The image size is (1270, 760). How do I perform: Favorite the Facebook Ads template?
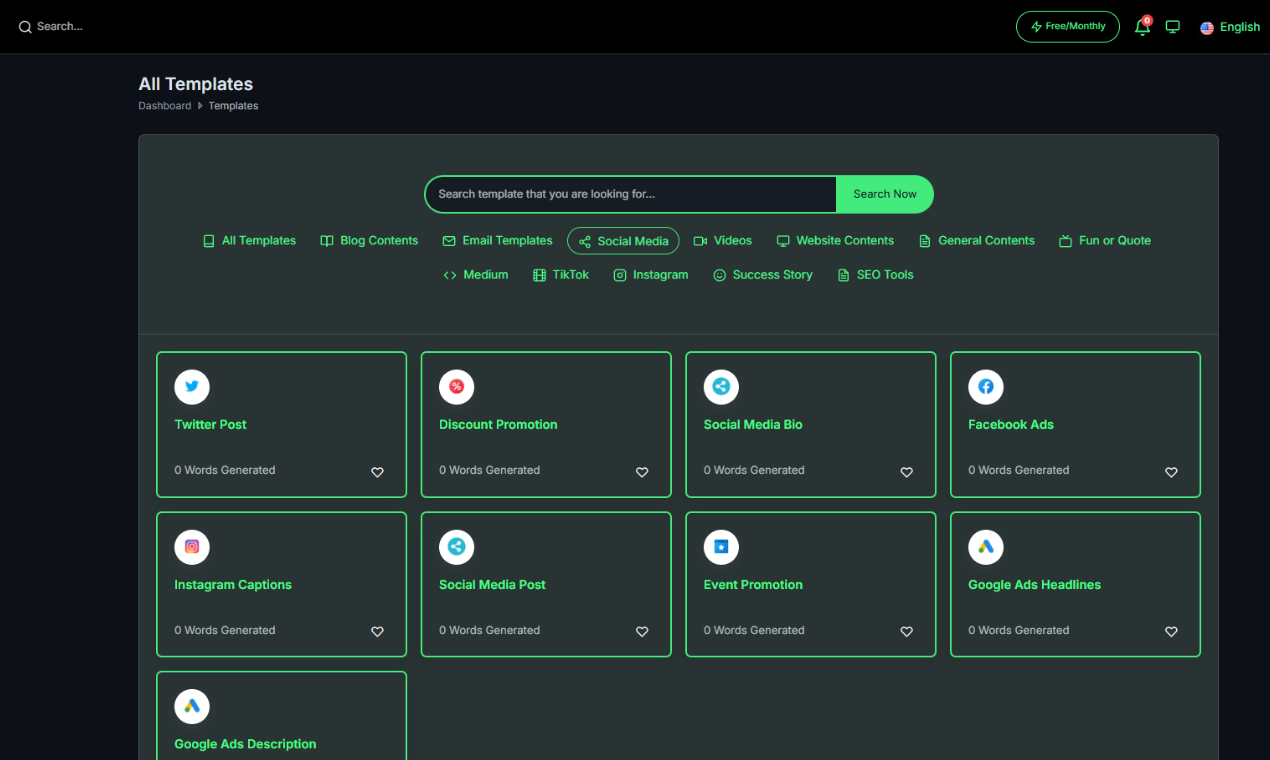pyautogui.click(x=1171, y=472)
